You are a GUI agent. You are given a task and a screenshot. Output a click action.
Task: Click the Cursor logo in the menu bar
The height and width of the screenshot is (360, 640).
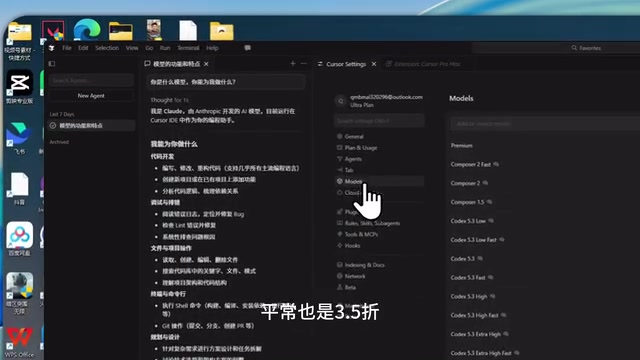tap(51, 48)
